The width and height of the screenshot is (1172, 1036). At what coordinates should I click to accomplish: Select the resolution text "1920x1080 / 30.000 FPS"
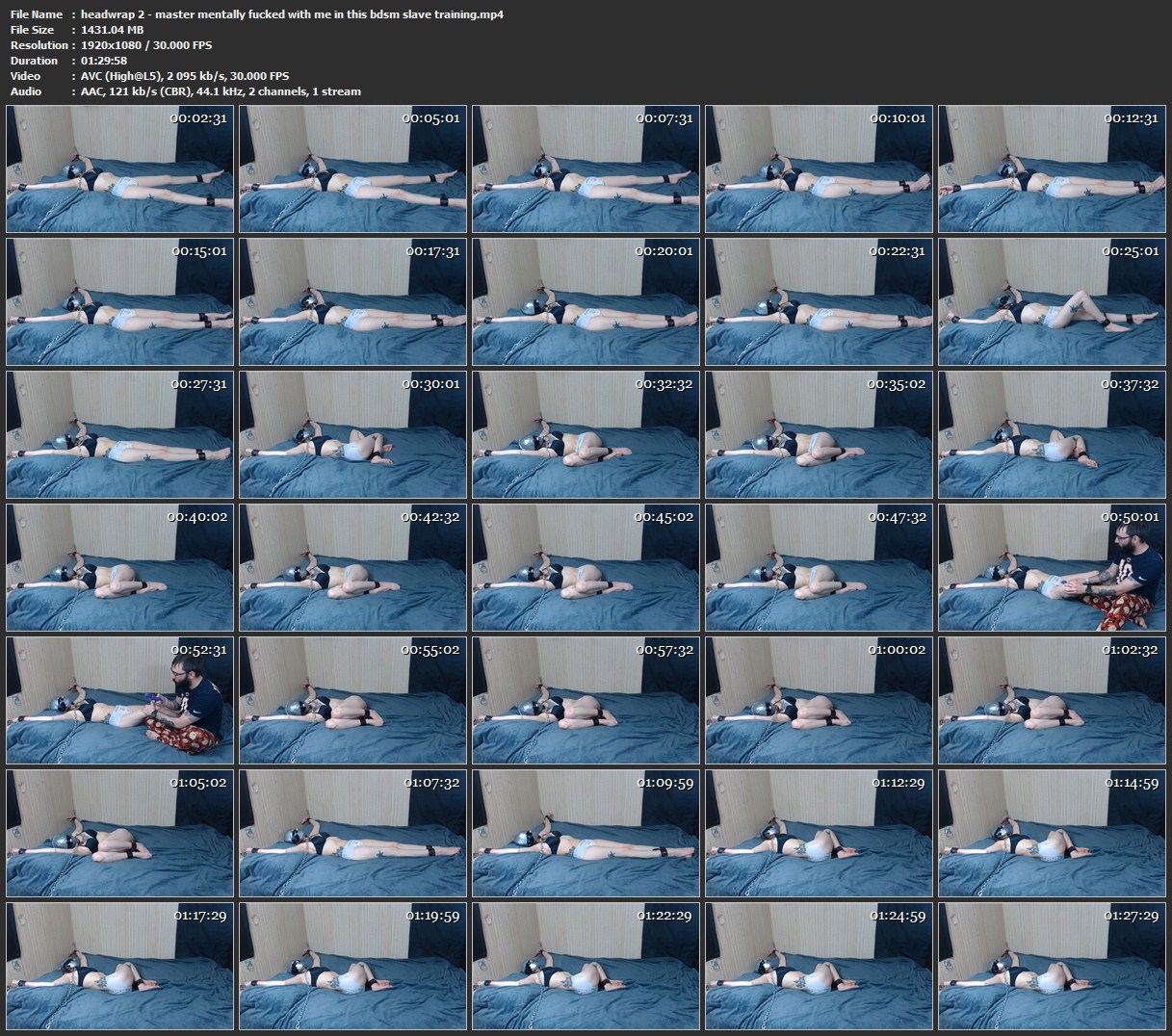point(146,45)
